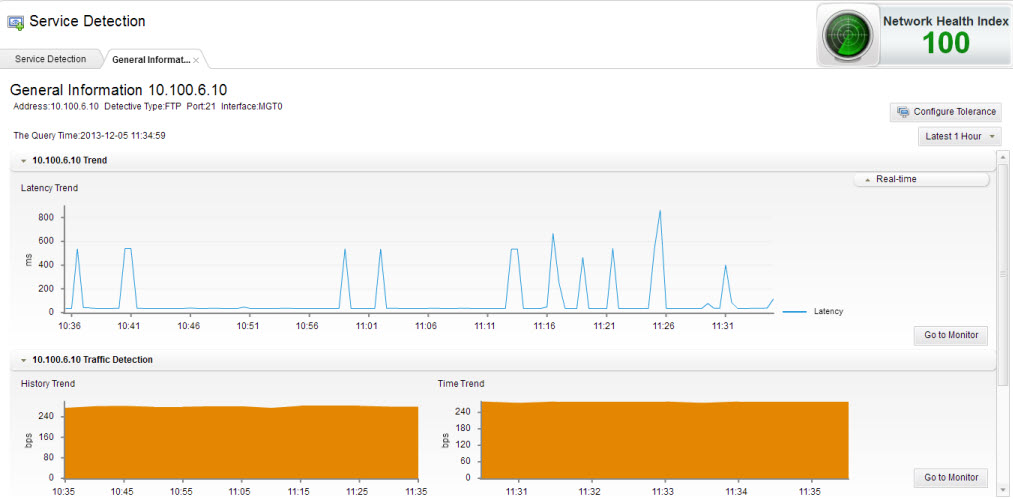Screen dimensions: 1013x499
Task: Open the Latest 1 Hour dropdown
Action: pyautogui.click(x=959, y=136)
